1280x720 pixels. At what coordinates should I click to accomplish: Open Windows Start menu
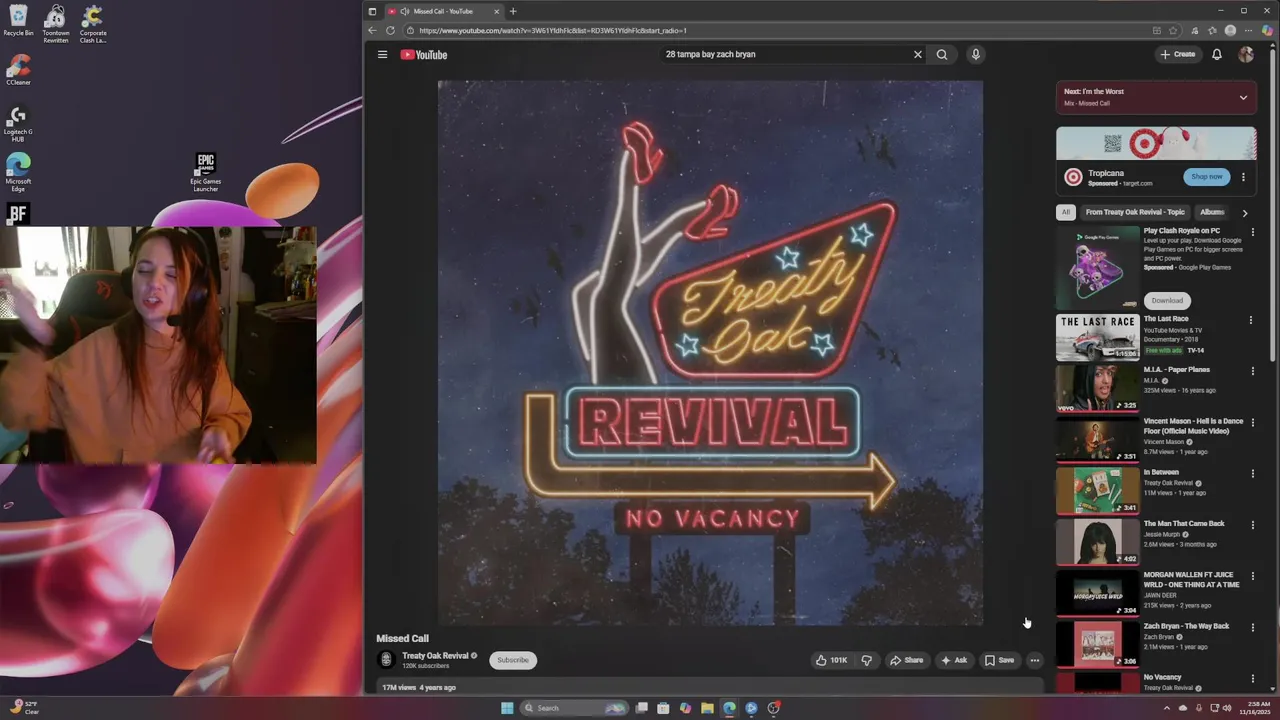pyautogui.click(x=507, y=708)
